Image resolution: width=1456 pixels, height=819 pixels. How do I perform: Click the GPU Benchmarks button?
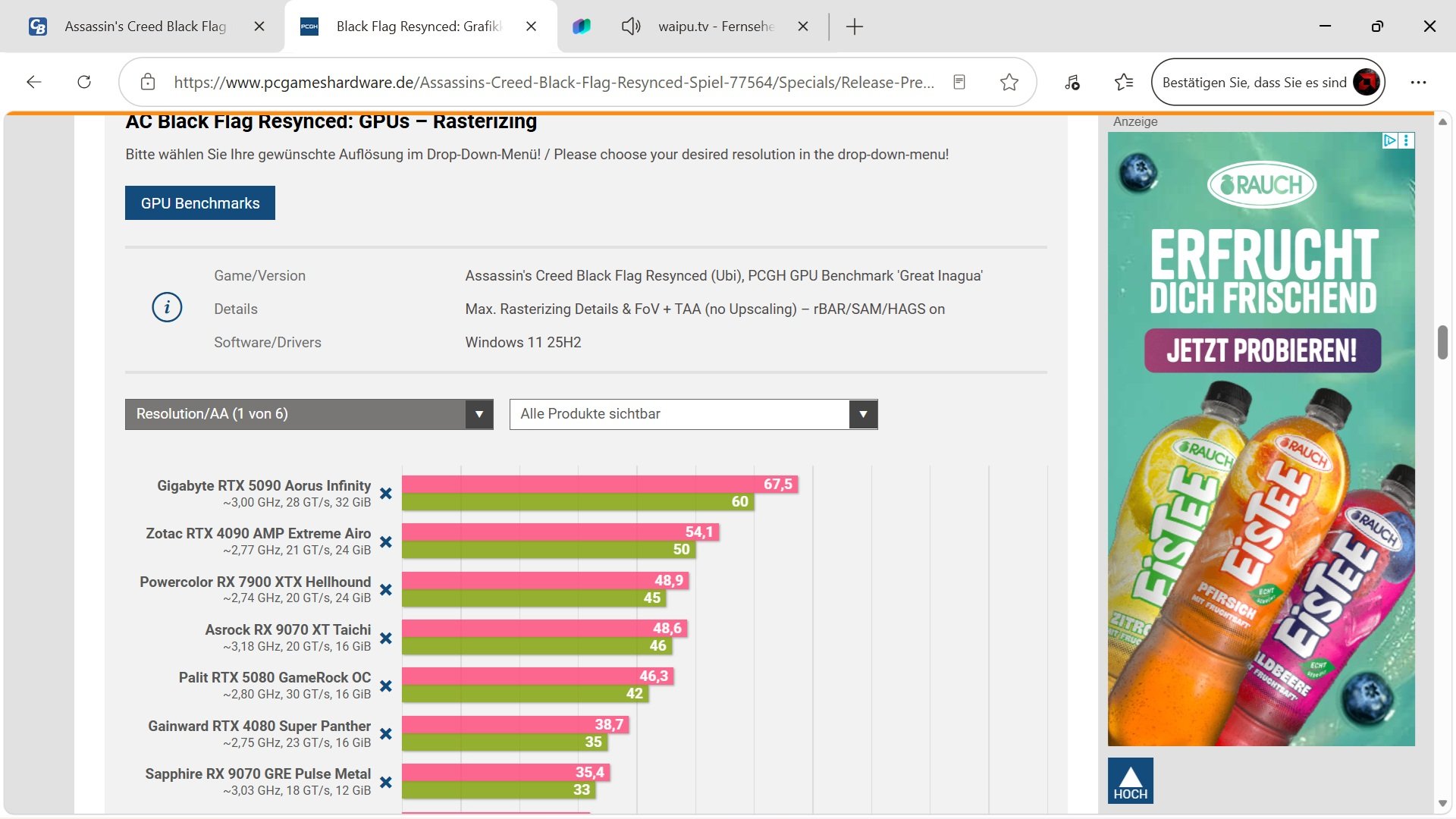200,203
